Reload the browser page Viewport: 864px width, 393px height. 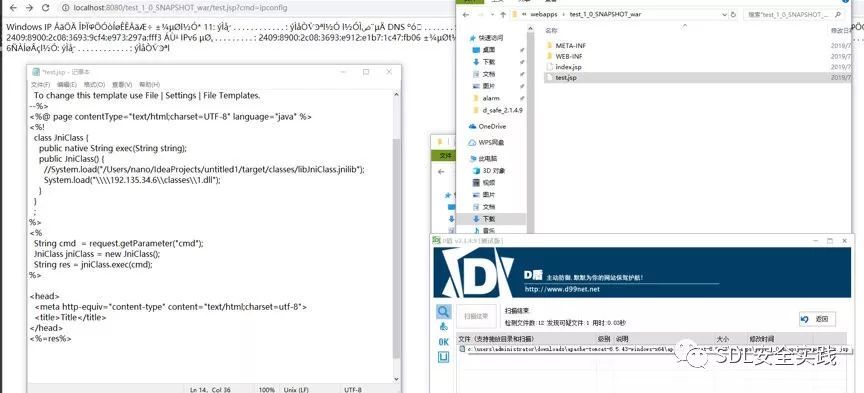[46, 8]
